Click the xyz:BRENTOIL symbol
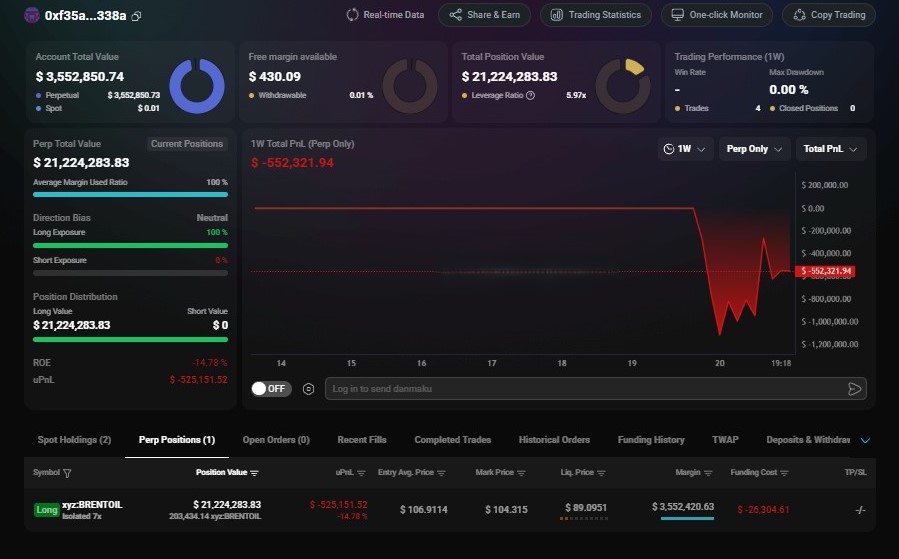This screenshot has width=899, height=559. pos(92,505)
